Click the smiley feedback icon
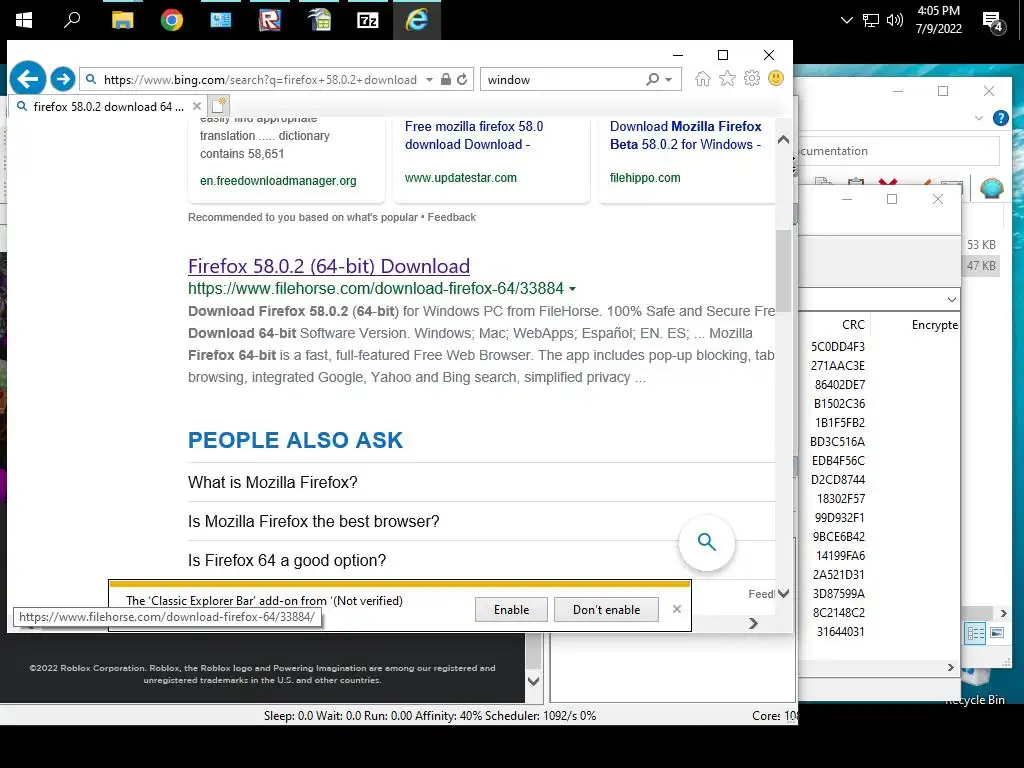Viewport: 1024px width, 768px height. [776, 79]
